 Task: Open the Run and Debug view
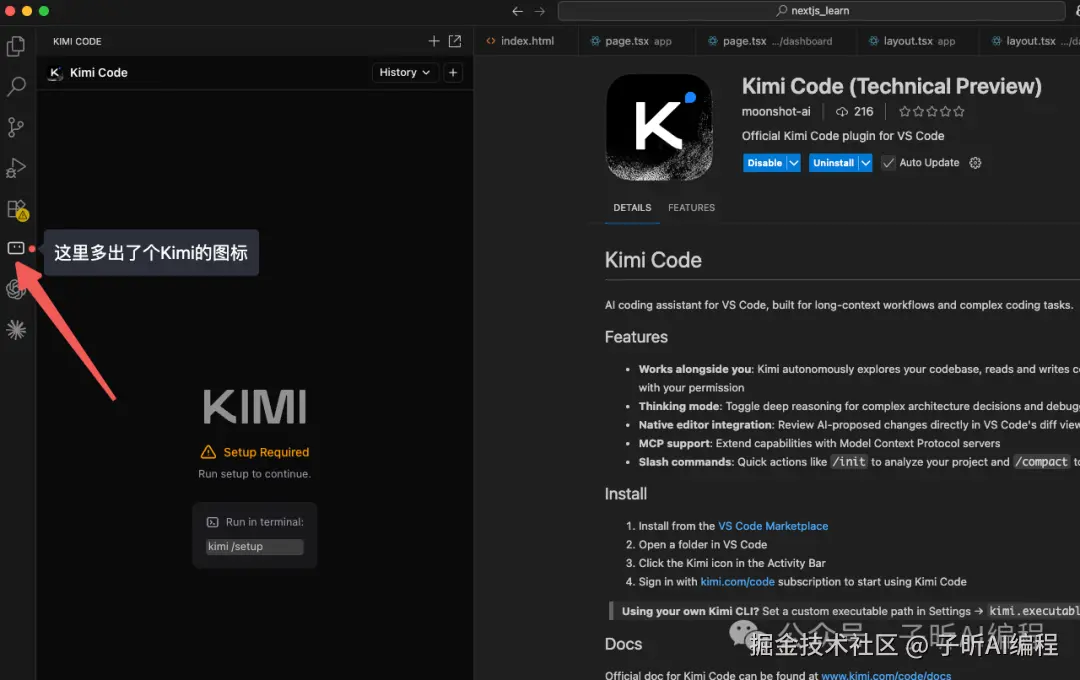pos(16,168)
